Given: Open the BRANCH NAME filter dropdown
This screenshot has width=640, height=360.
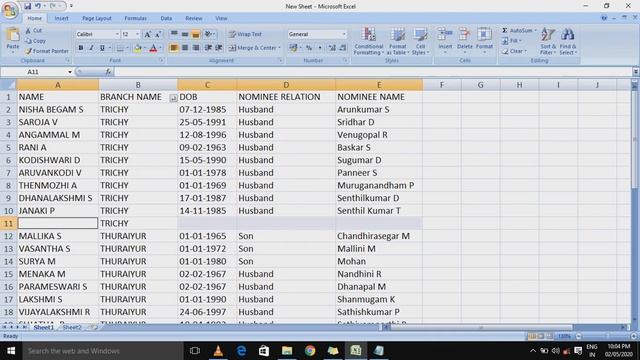Looking at the screenshot, I should coord(173,98).
